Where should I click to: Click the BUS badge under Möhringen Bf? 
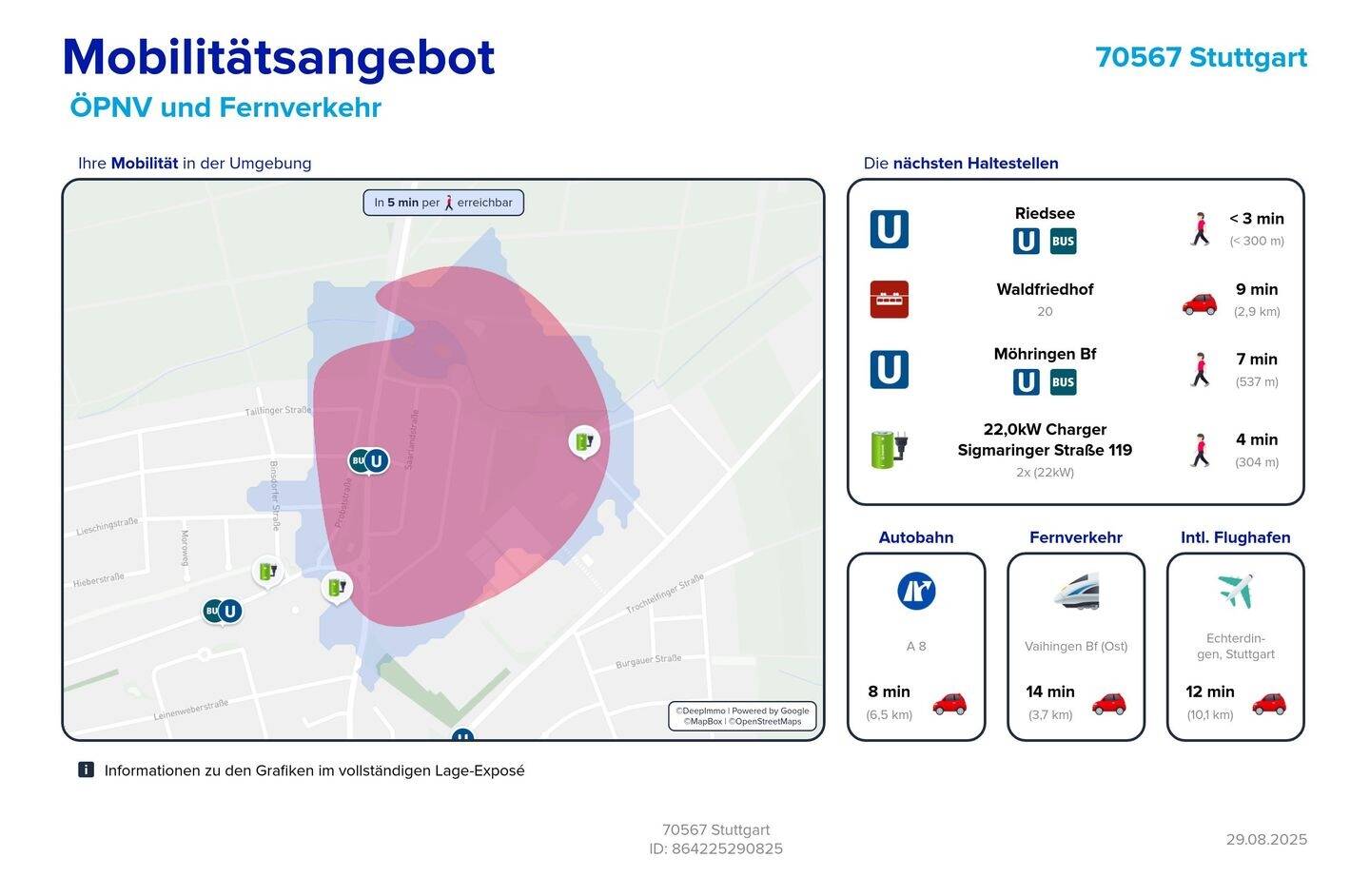pyautogui.click(x=1063, y=382)
